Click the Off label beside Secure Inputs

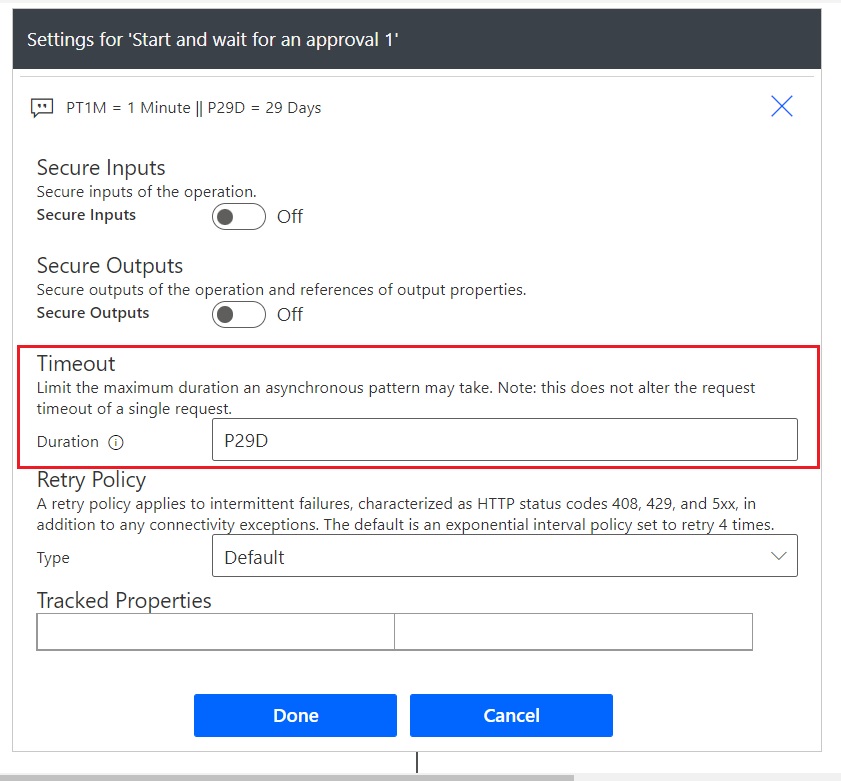[290, 217]
